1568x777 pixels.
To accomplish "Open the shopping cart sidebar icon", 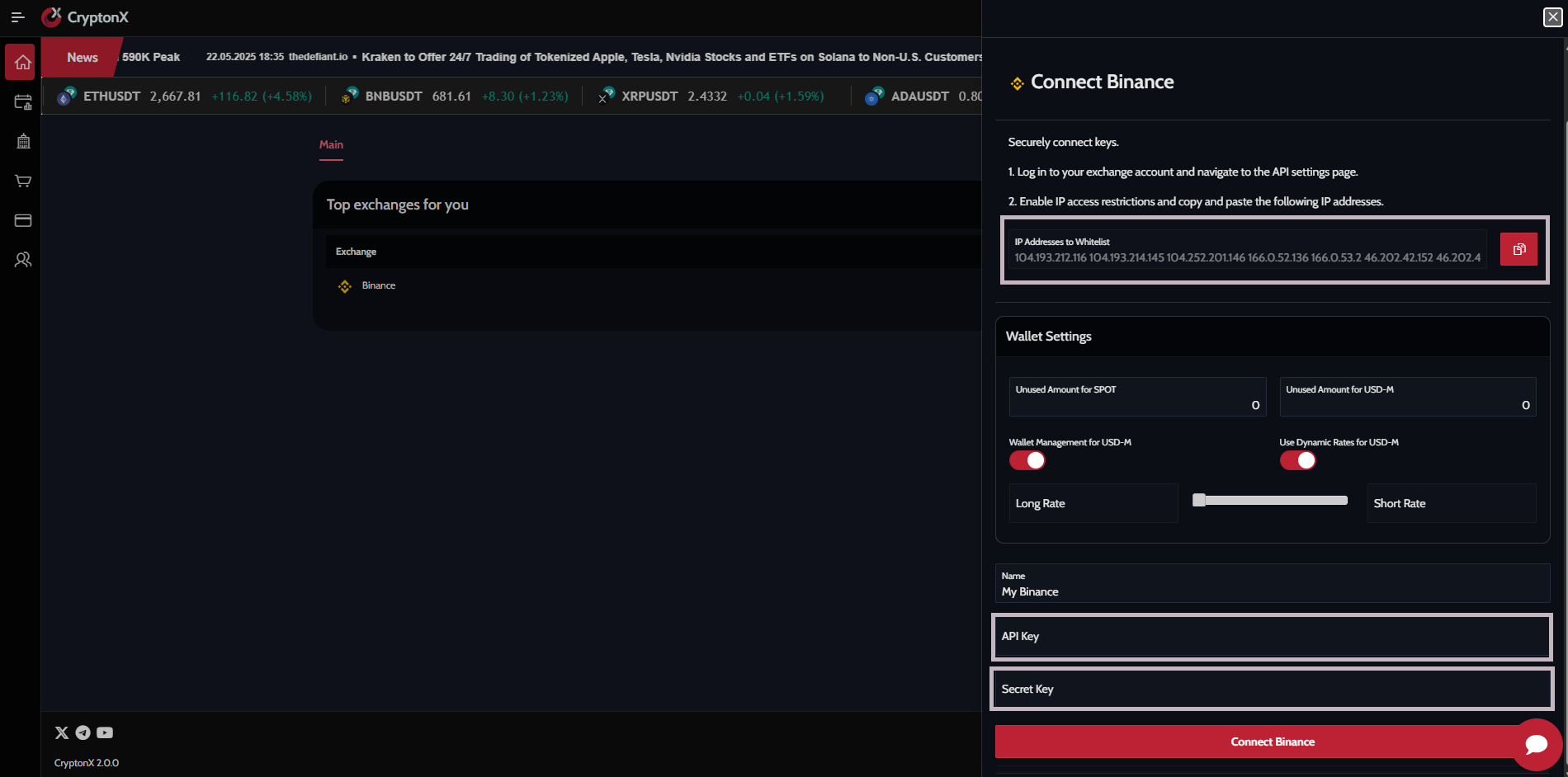I will click(23, 181).
